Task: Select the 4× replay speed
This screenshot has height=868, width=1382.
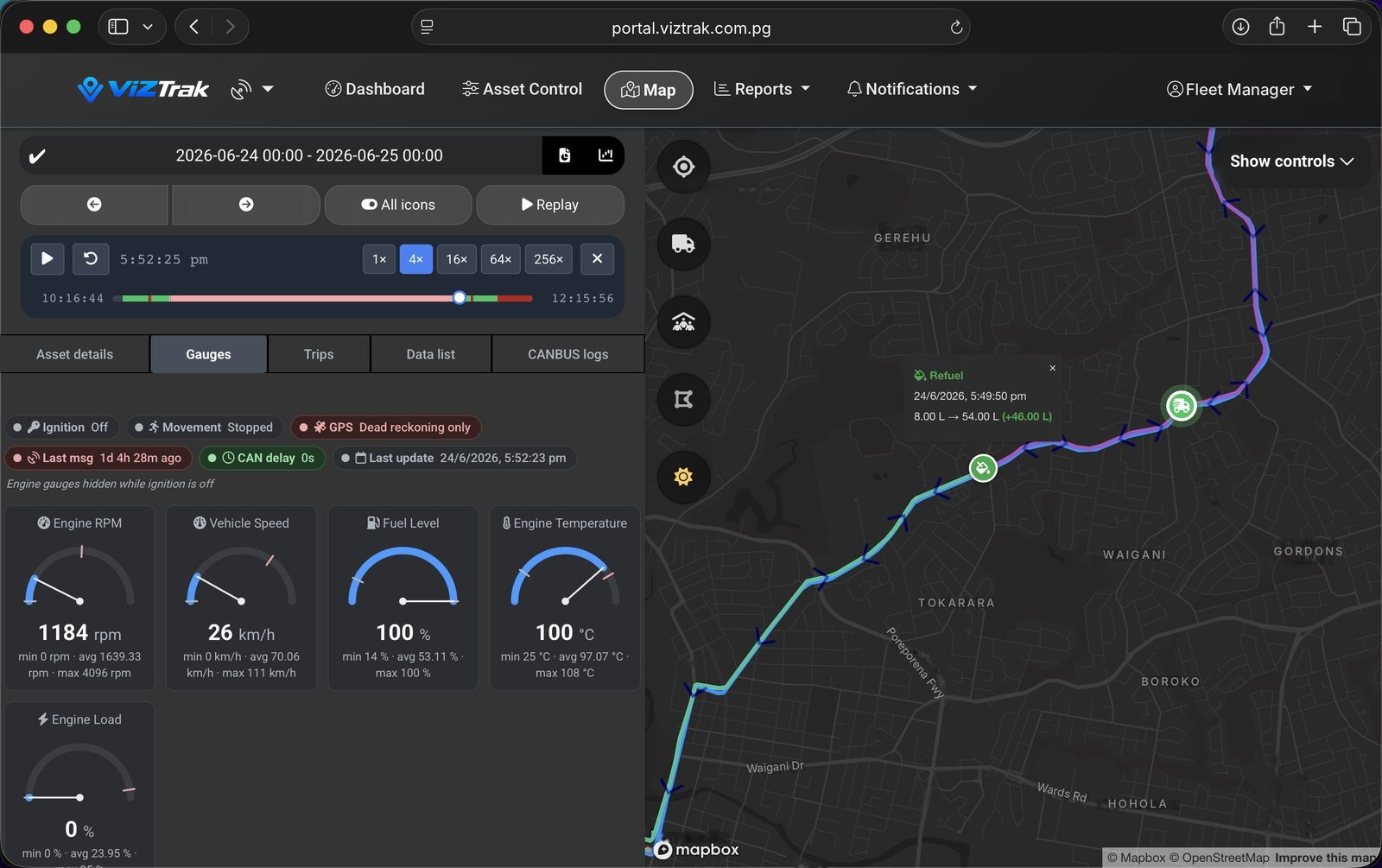Action: (415, 259)
